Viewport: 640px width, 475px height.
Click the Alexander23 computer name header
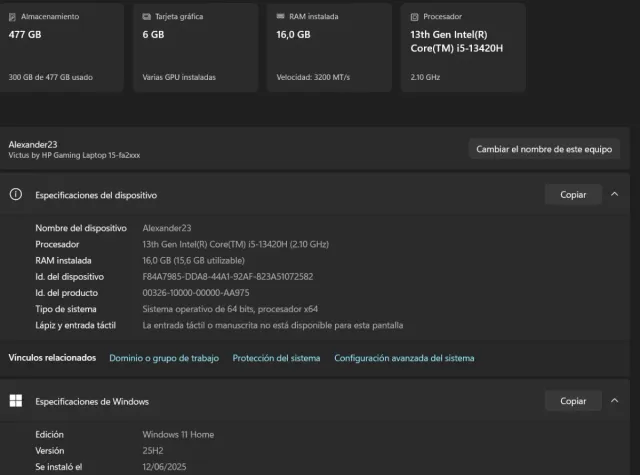(33, 144)
